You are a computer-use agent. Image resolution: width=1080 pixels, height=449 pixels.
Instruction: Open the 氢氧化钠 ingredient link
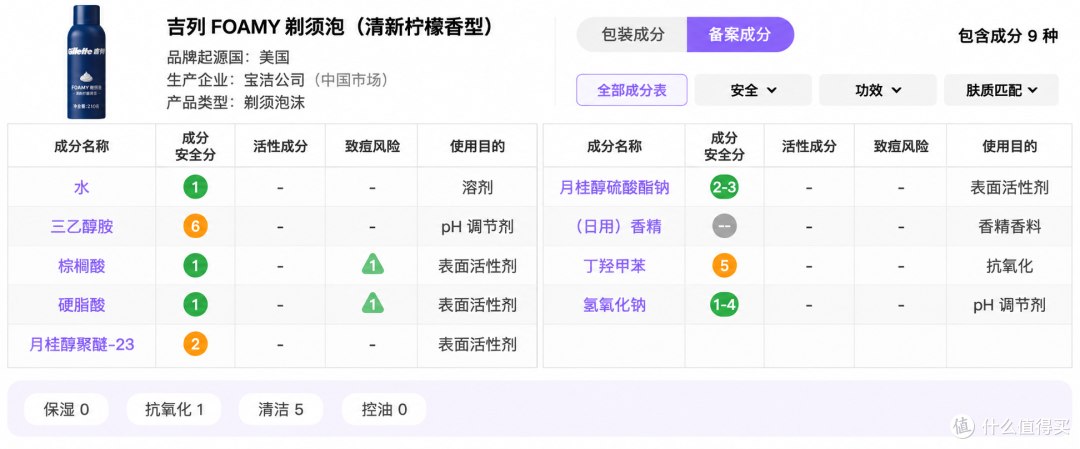tap(614, 304)
